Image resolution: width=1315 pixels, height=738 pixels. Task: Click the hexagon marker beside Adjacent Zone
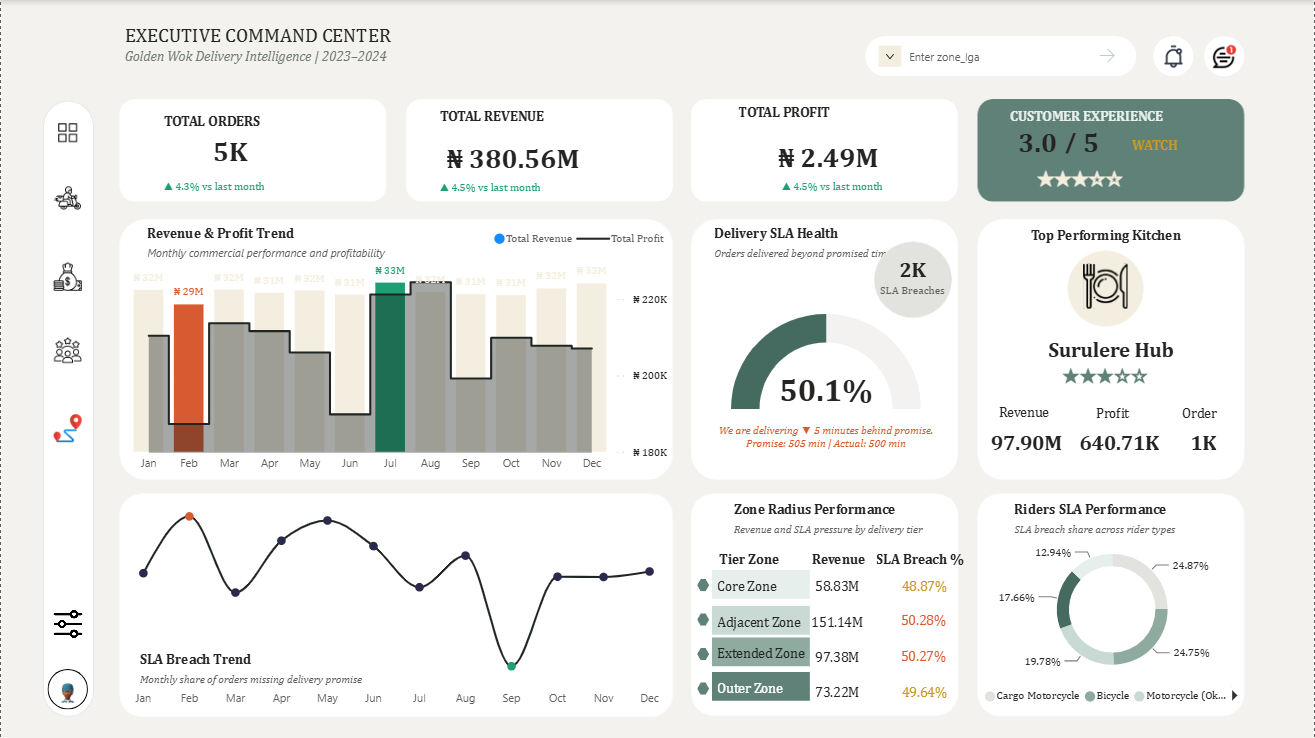click(703, 620)
